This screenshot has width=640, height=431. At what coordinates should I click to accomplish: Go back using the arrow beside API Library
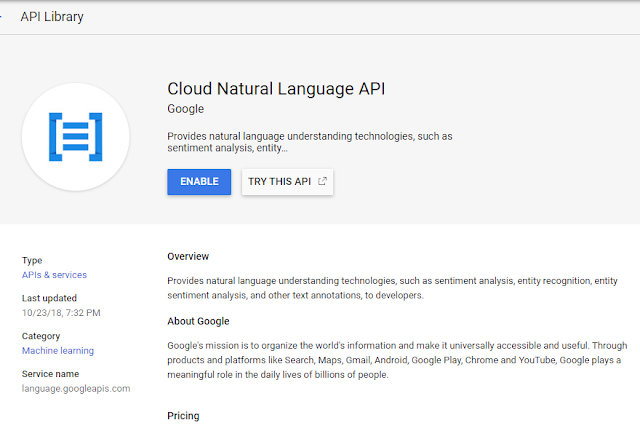click(1, 16)
